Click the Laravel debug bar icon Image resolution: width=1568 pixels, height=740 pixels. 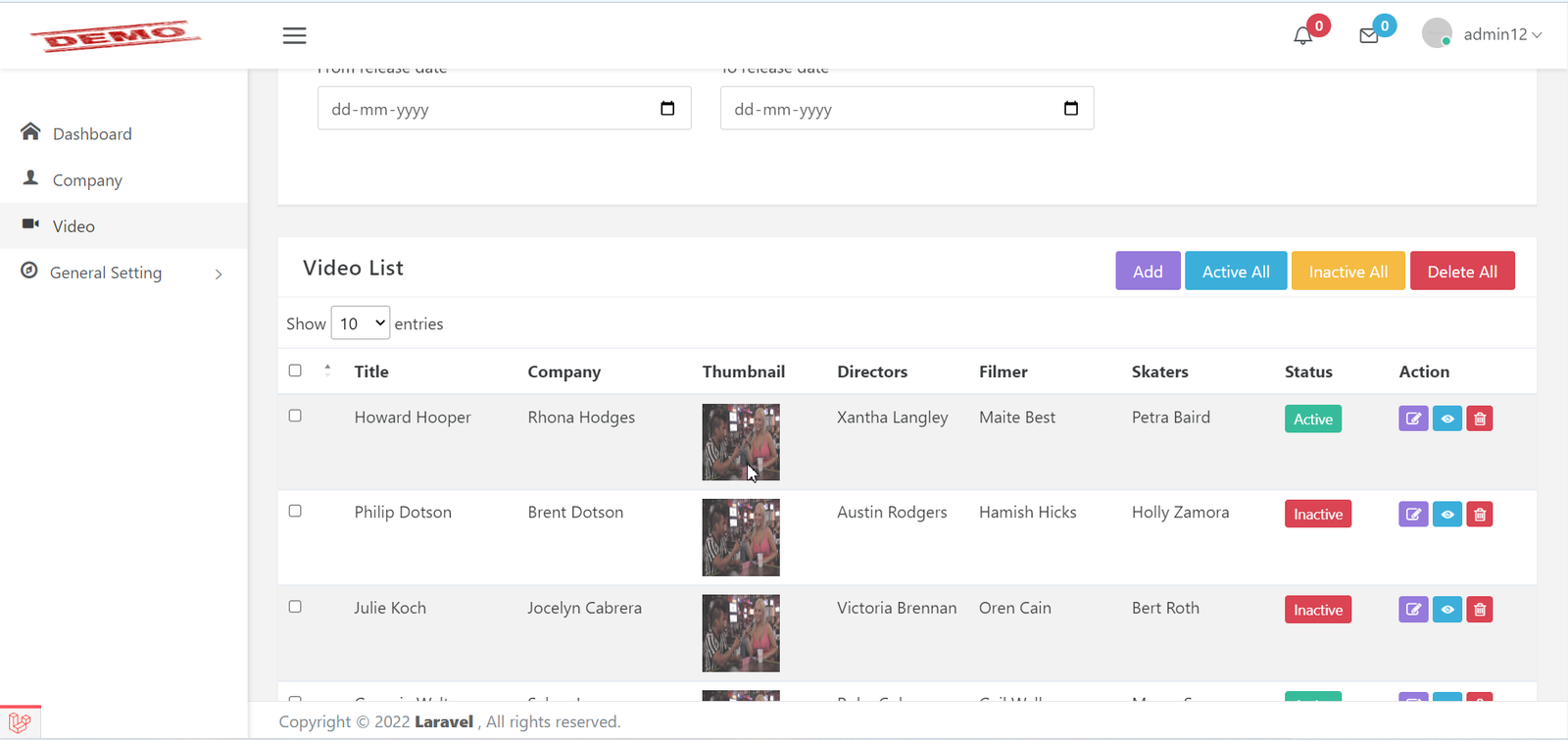(20, 723)
